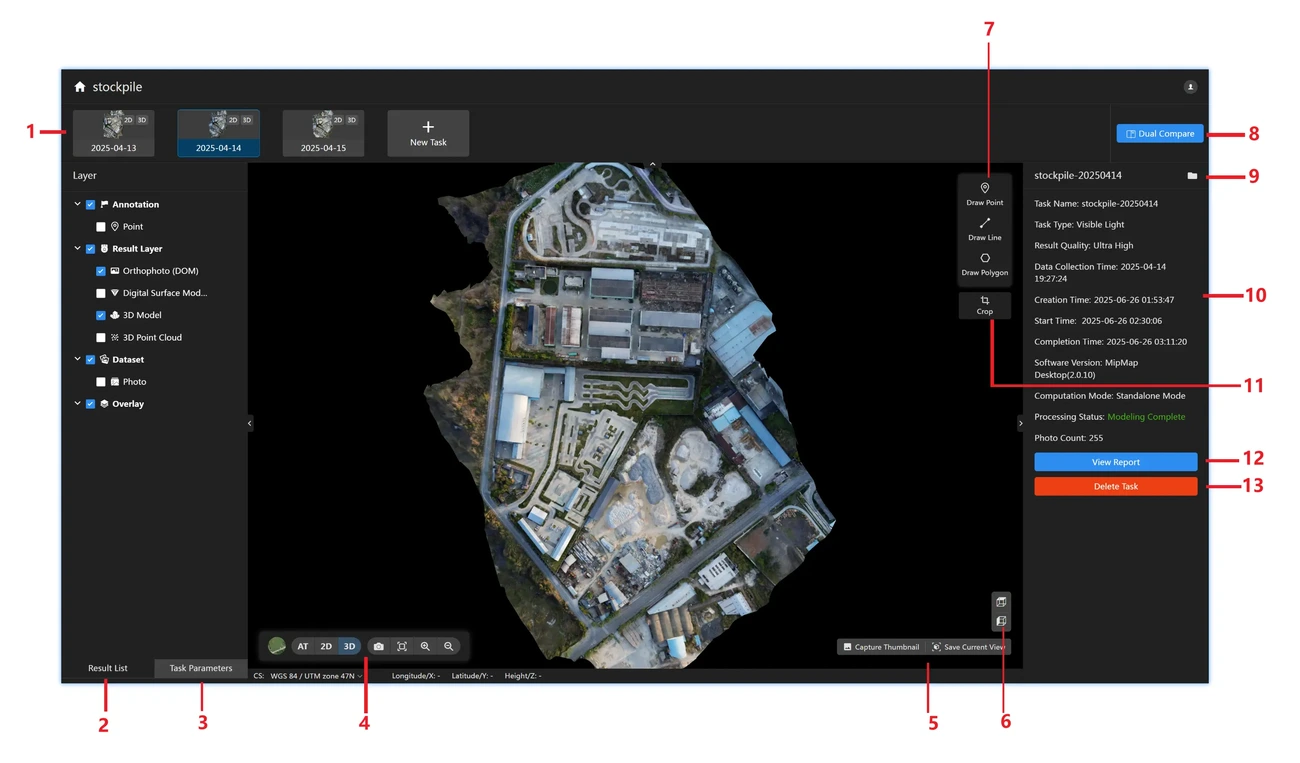
Task: Switch to the Task Parameters tab
Action: (201, 668)
